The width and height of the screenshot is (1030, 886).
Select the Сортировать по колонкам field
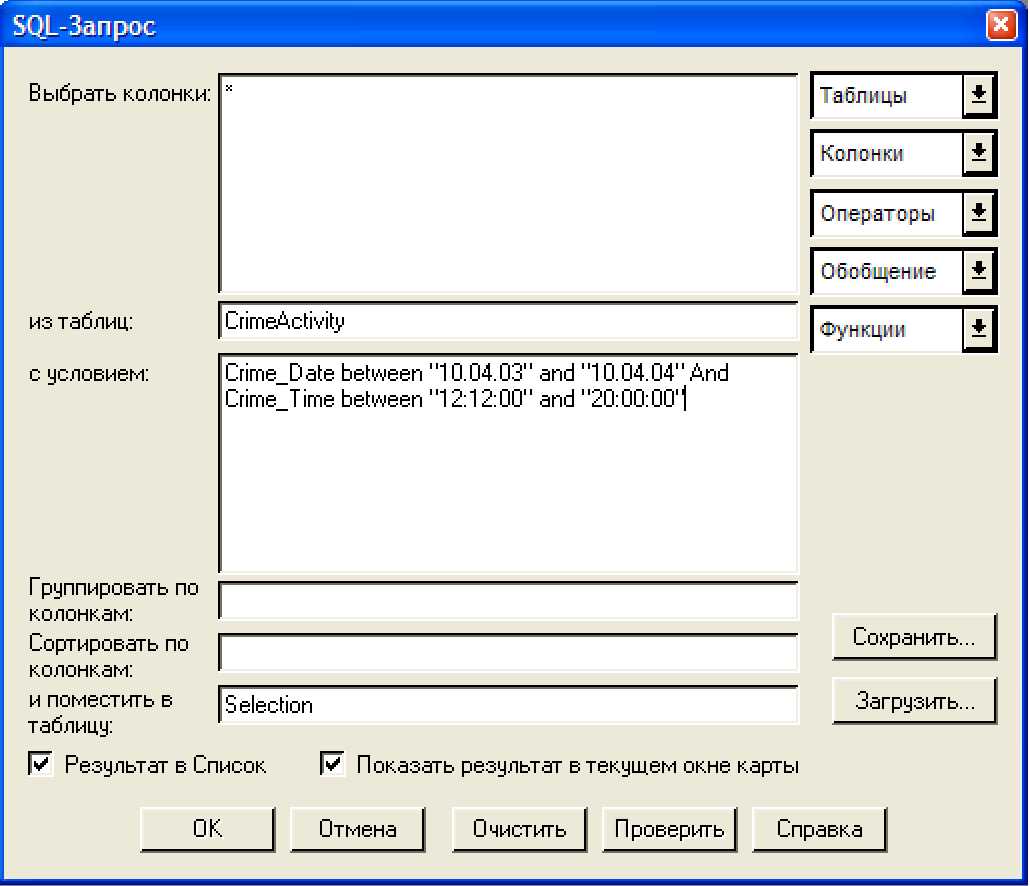pos(507,653)
